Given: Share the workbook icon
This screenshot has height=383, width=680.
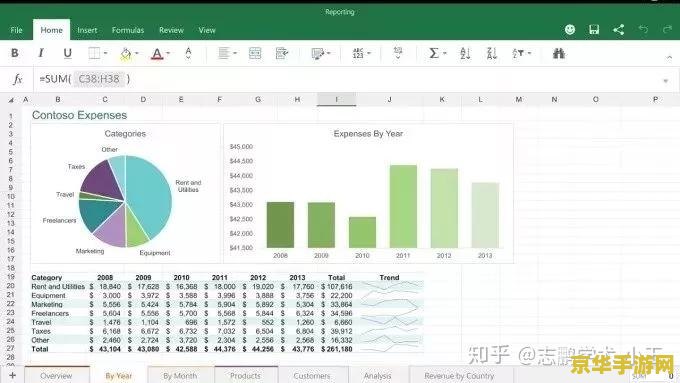Looking at the screenshot, I should pos(618,29).
